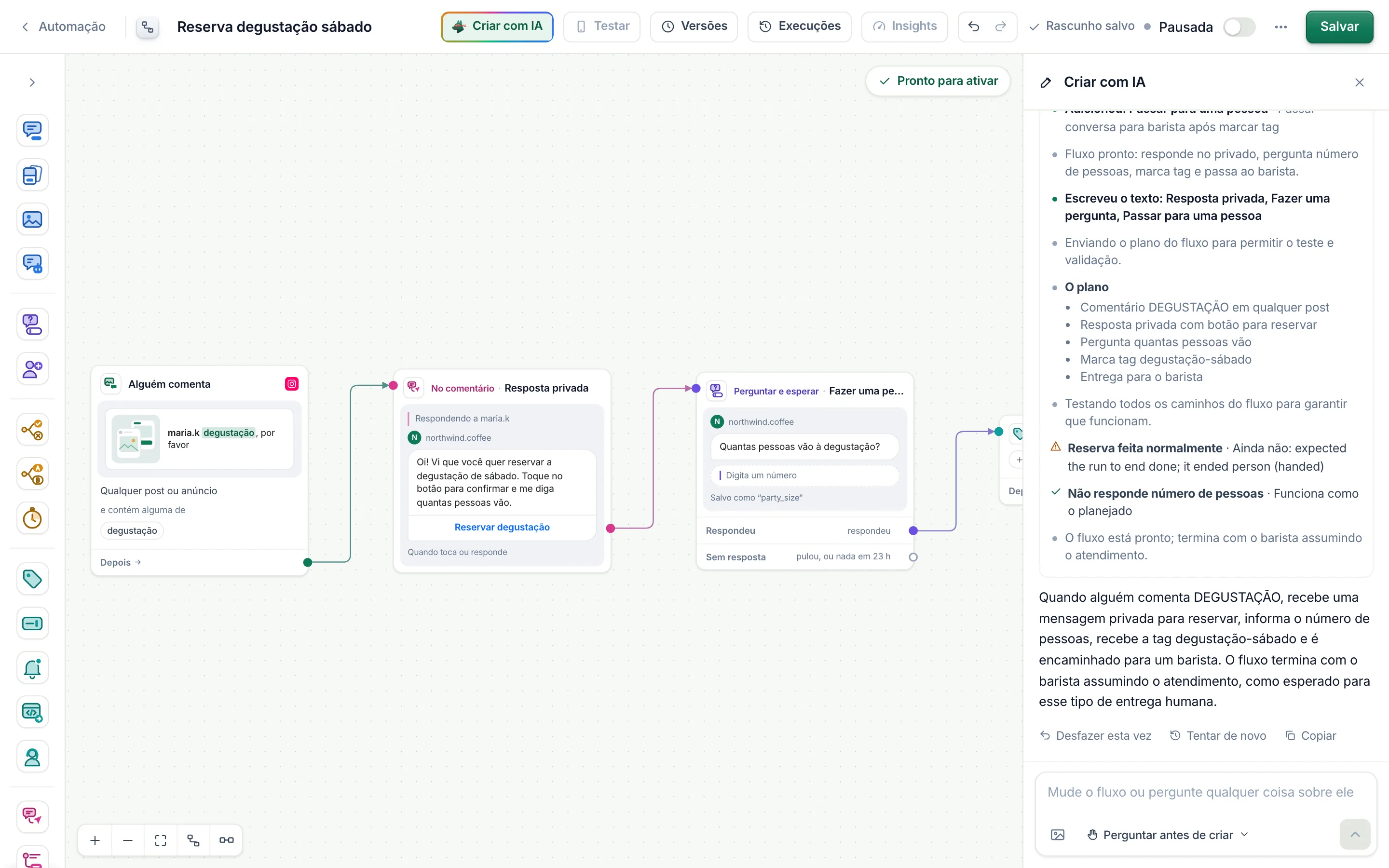Open the Versões tab
The width and height of the screenshot is (1389, 868).
click(694, 27)
